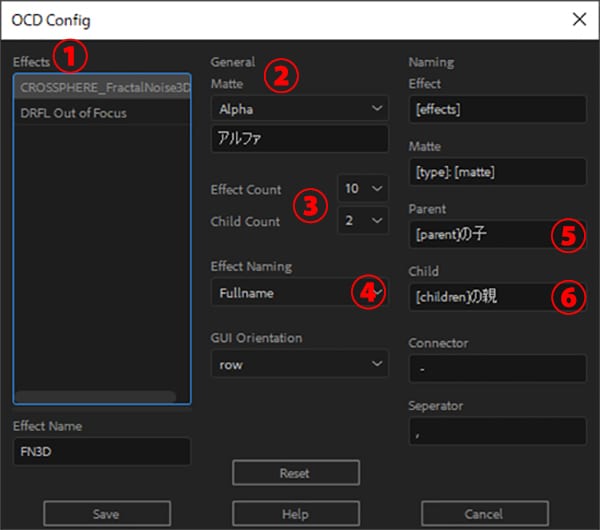Open the Matte dropdown set to Alpha
Viewport: 600px width, 530px height.
[300, 107]
